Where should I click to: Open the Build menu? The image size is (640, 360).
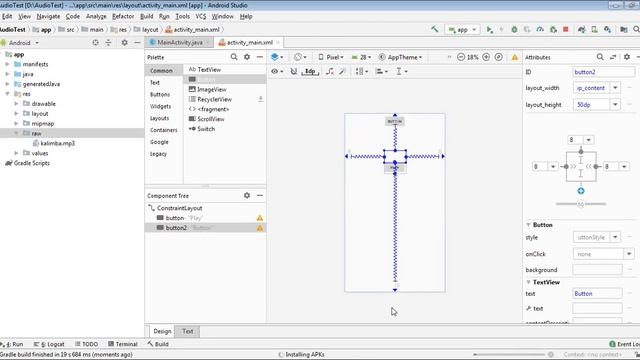click(147, 16)
